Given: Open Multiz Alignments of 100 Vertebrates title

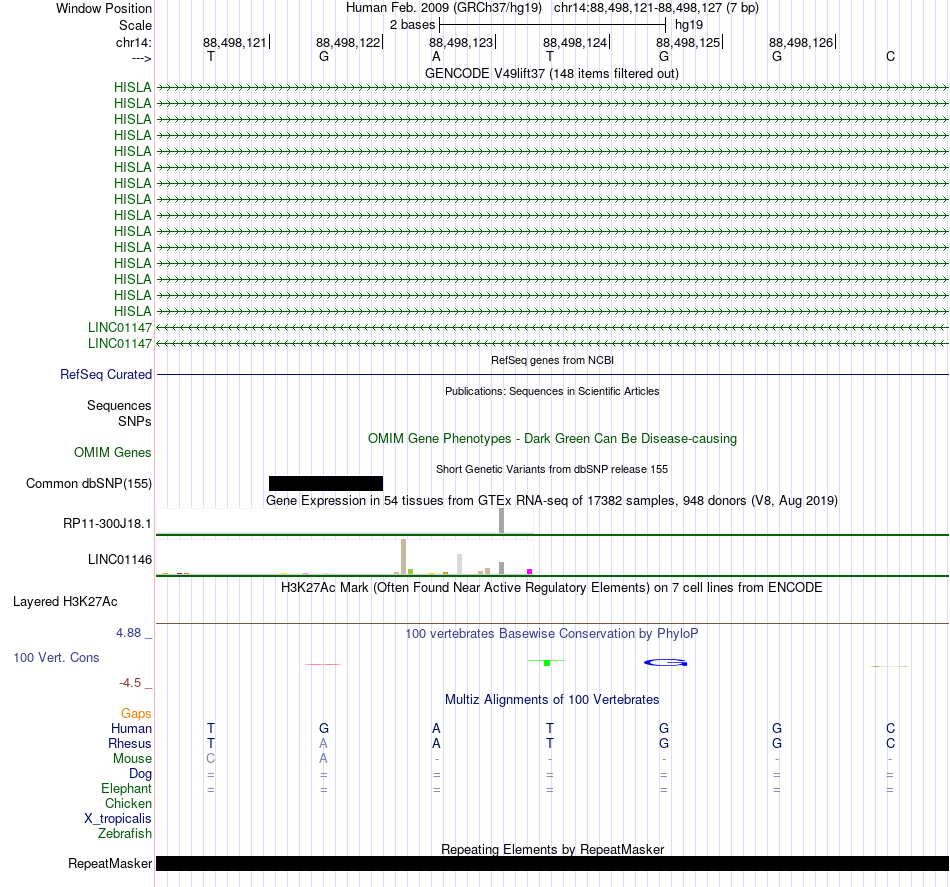Looking at the screenshot, I should click(552, 700).
